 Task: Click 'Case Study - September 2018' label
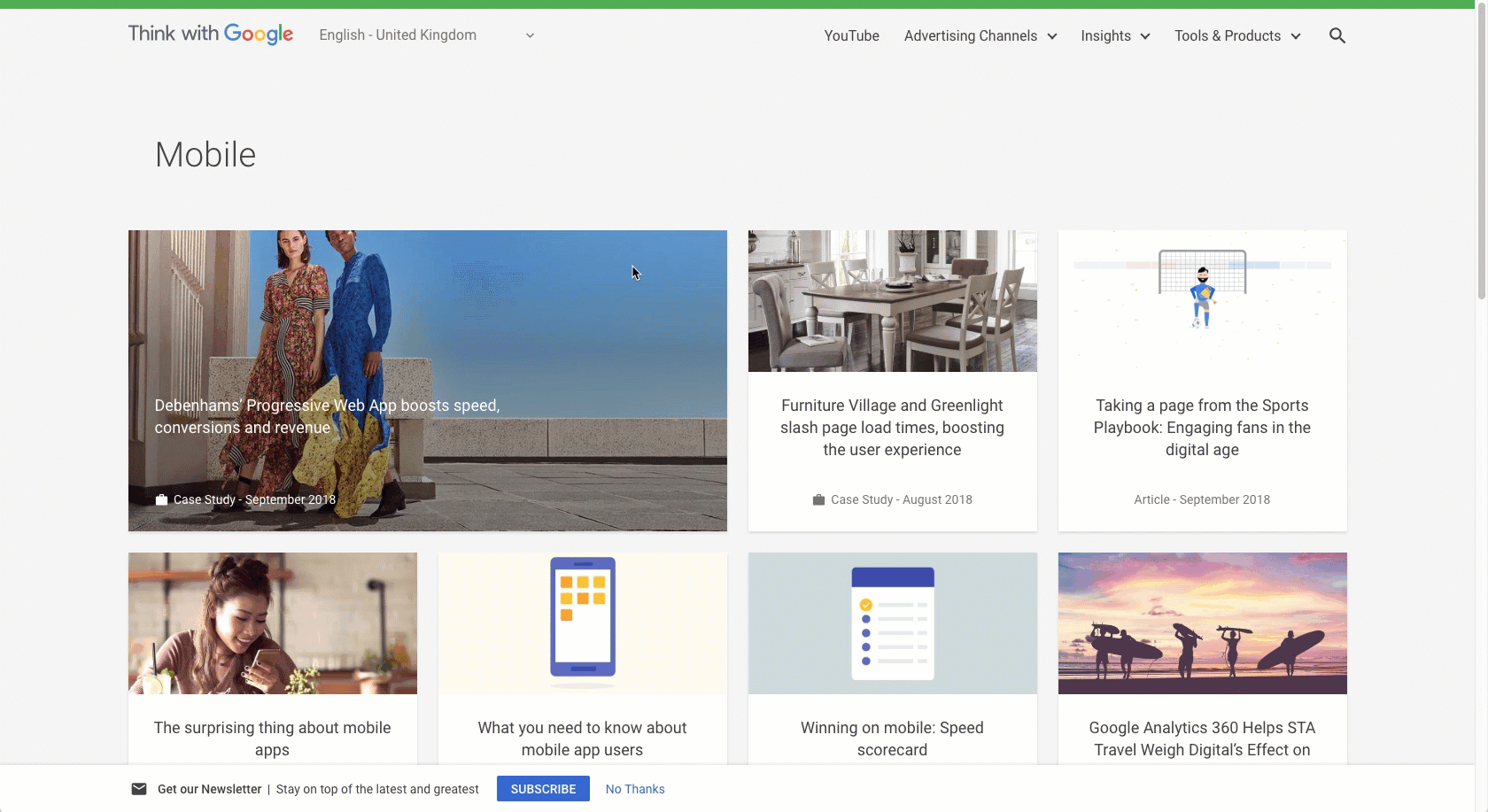254,499
